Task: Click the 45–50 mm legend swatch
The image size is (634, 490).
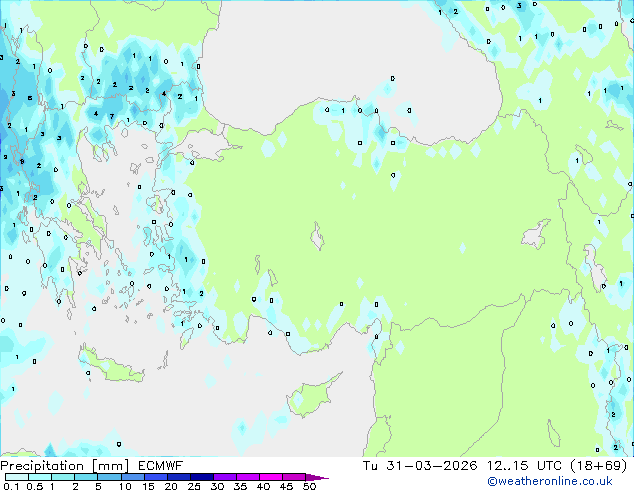Action: click(x=294, y=477)
